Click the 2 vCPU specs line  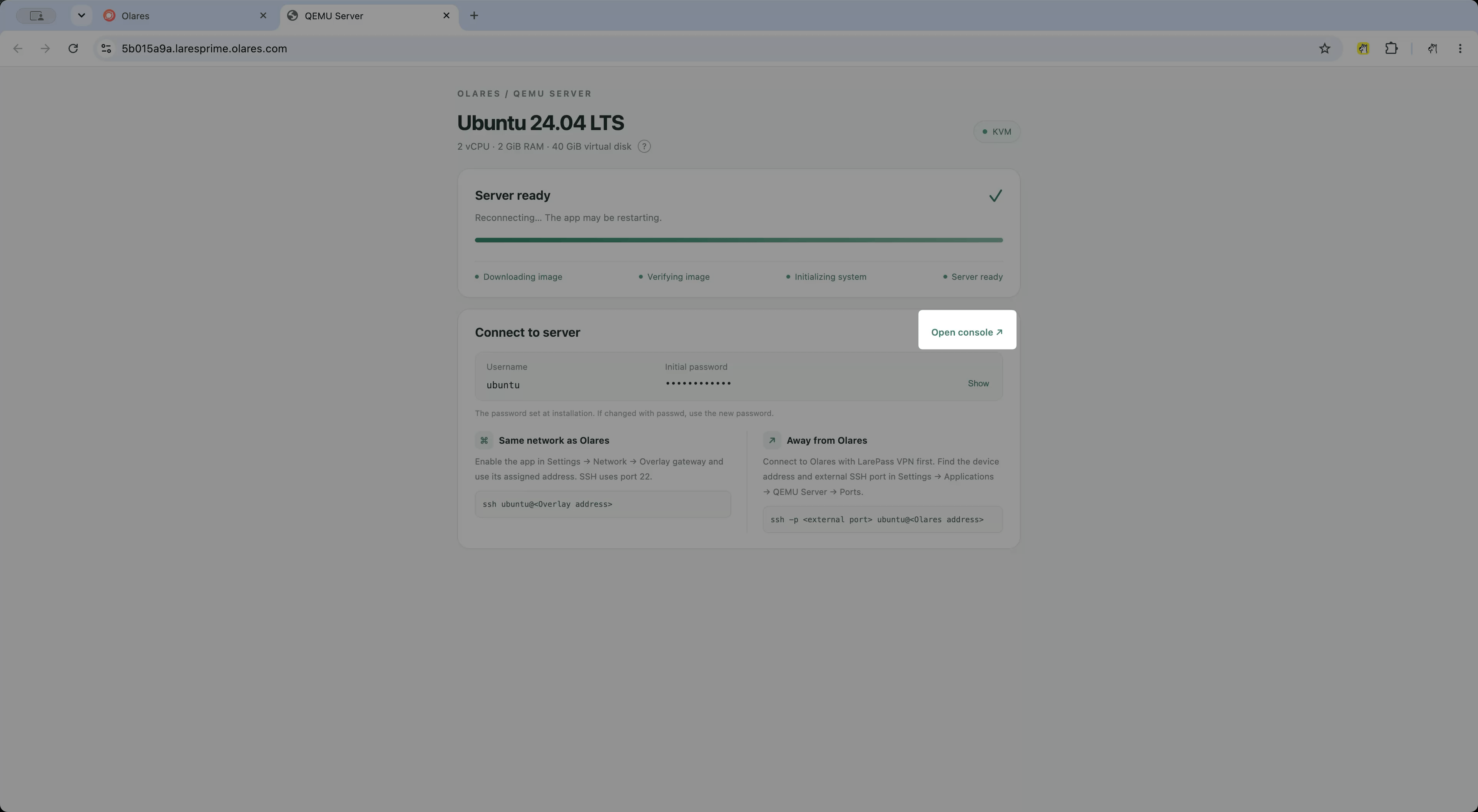tap(544, 146)
